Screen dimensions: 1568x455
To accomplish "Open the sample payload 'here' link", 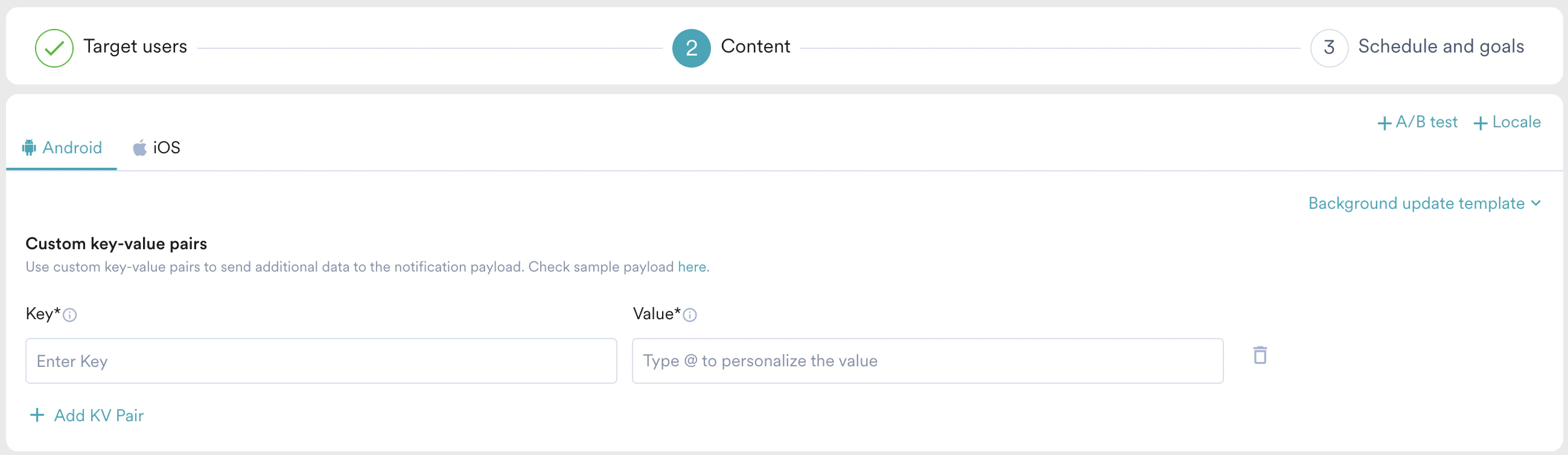I will click(692, 267).
